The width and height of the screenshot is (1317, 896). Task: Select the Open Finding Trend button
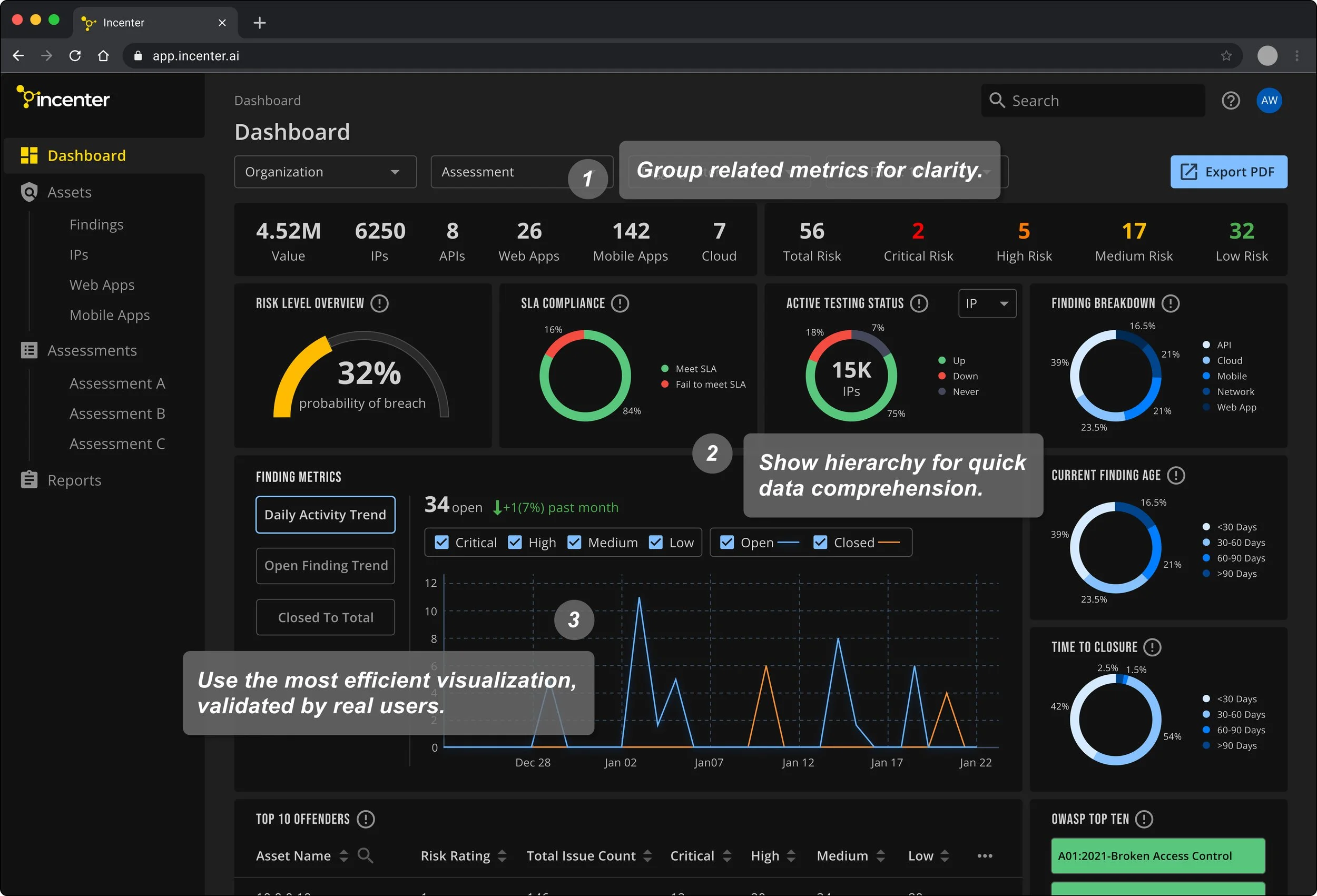[325, 566]
